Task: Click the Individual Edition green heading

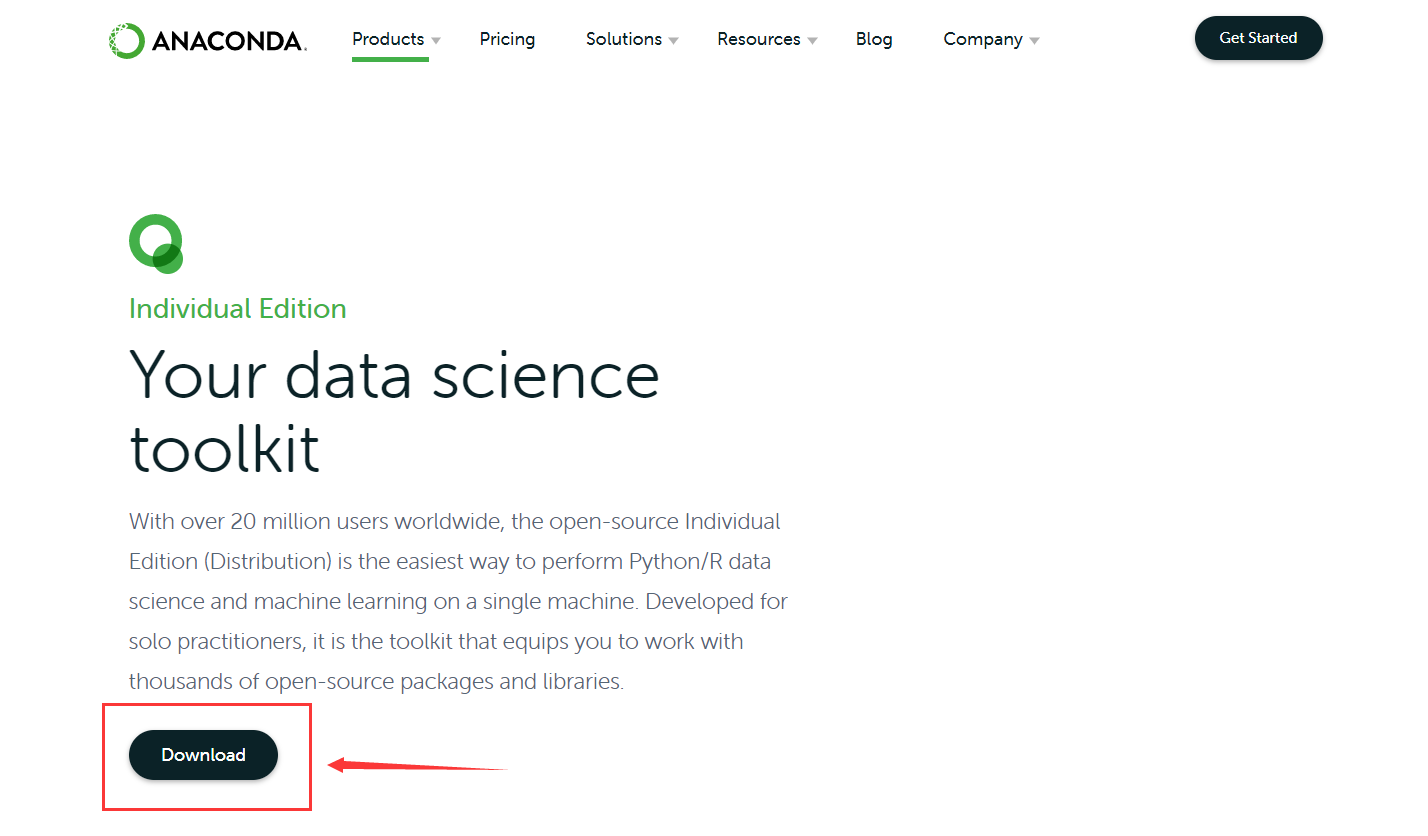Action: [238, 308]
